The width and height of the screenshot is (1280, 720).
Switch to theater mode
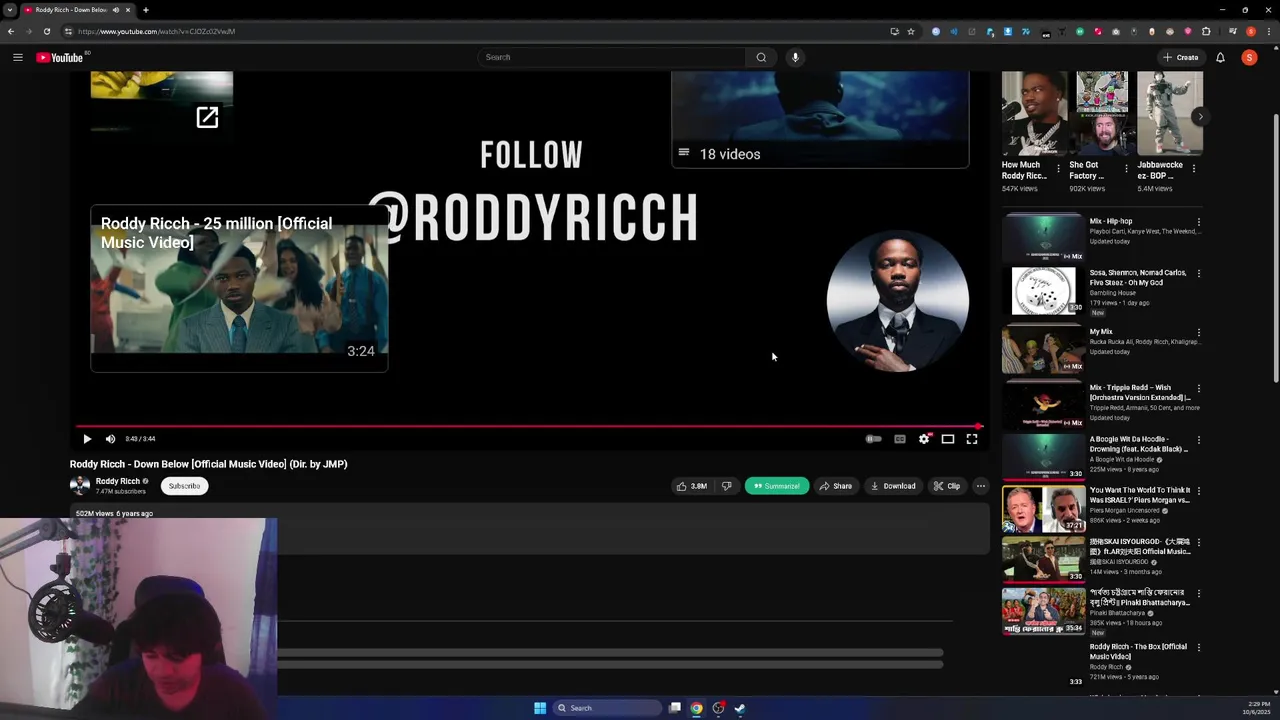948,439
